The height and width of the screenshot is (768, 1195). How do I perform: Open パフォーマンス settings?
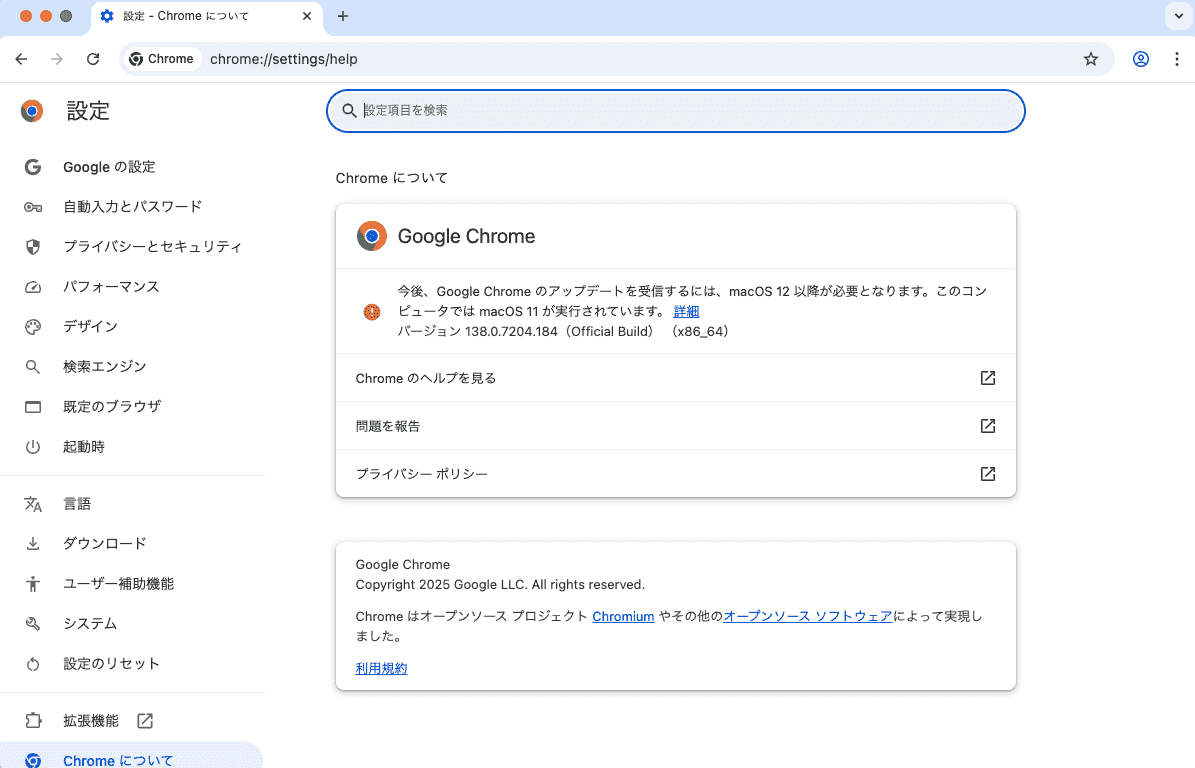(x=111, y=286)
